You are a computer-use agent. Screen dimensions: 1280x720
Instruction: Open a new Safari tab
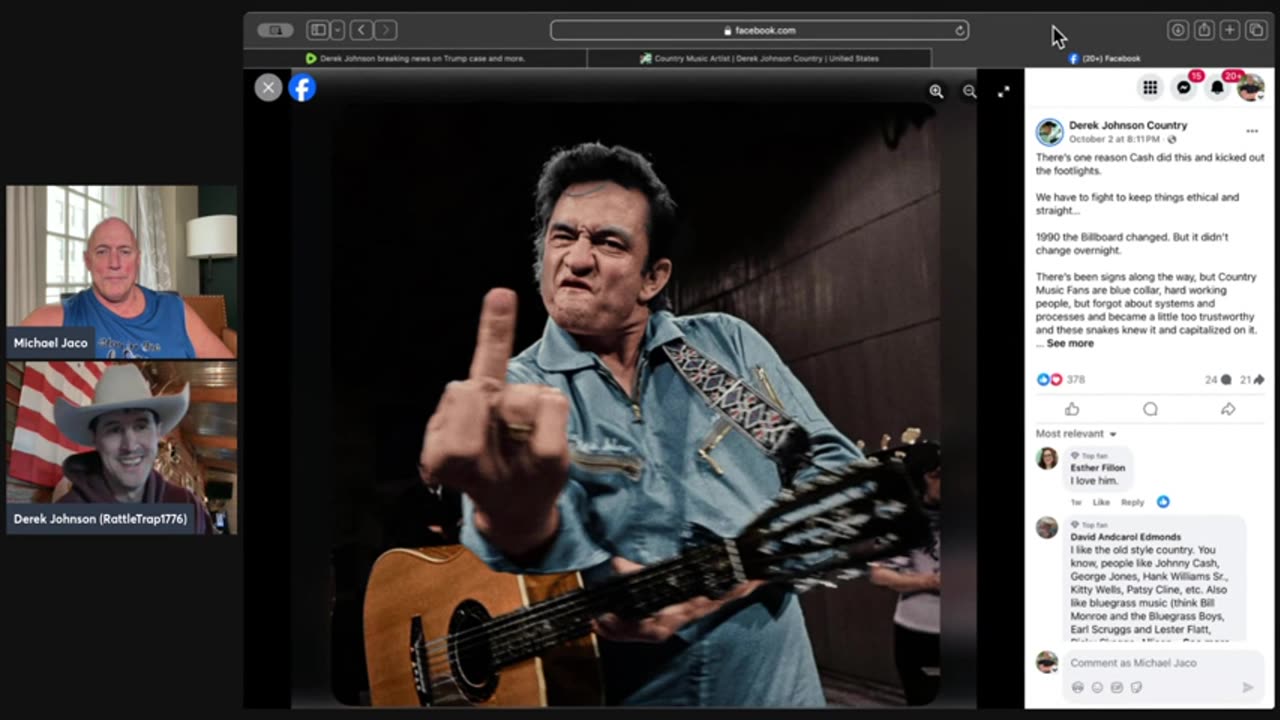1230,30
